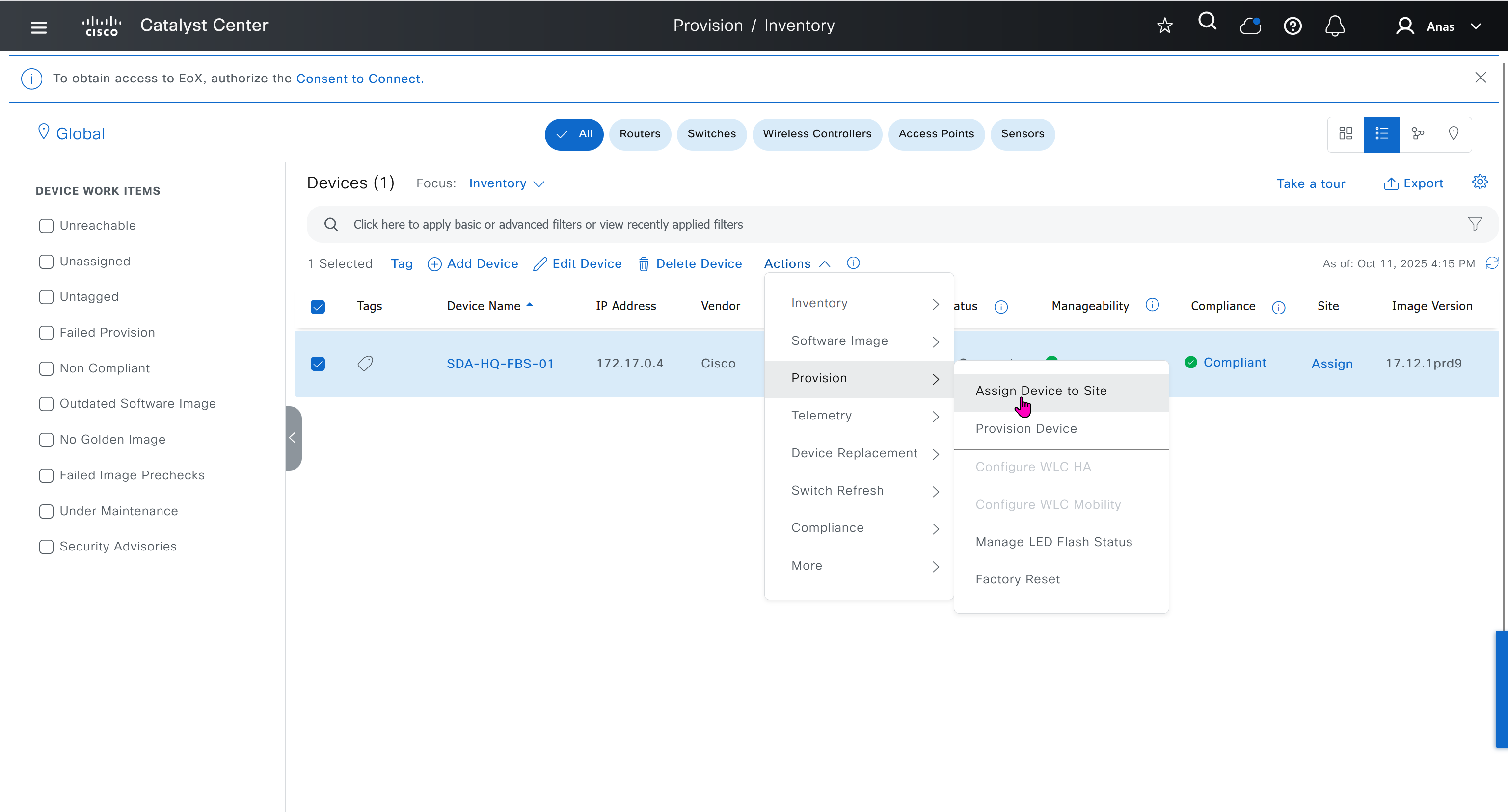Select Assign Device to Site

coord(1041,391)
